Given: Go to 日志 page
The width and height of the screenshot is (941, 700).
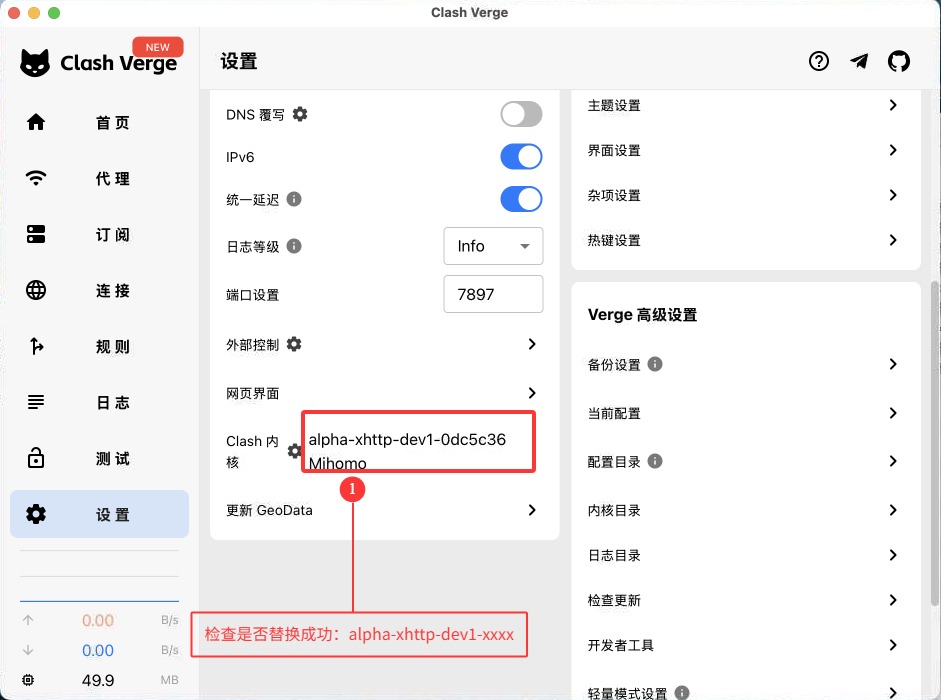Looking at the screenshot, I should point(100,402).
